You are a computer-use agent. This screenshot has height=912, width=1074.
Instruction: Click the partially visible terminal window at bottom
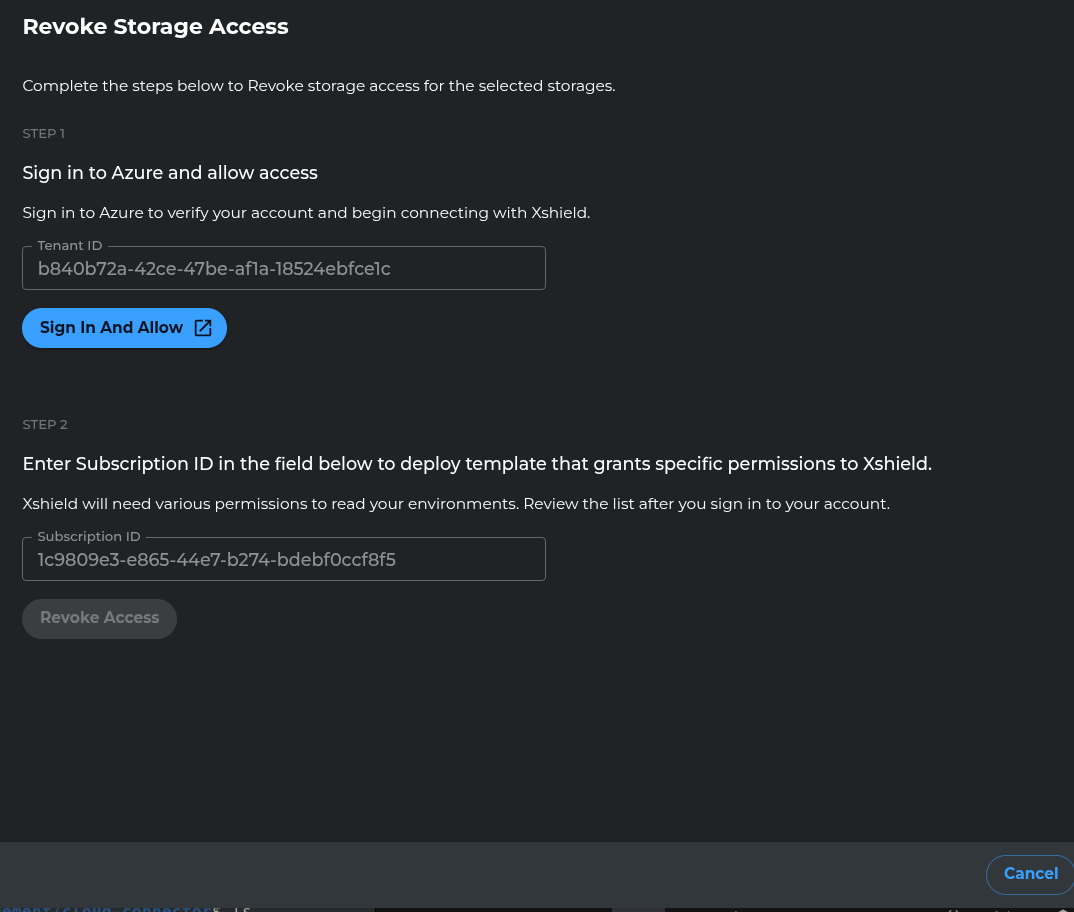pos(493,910)
